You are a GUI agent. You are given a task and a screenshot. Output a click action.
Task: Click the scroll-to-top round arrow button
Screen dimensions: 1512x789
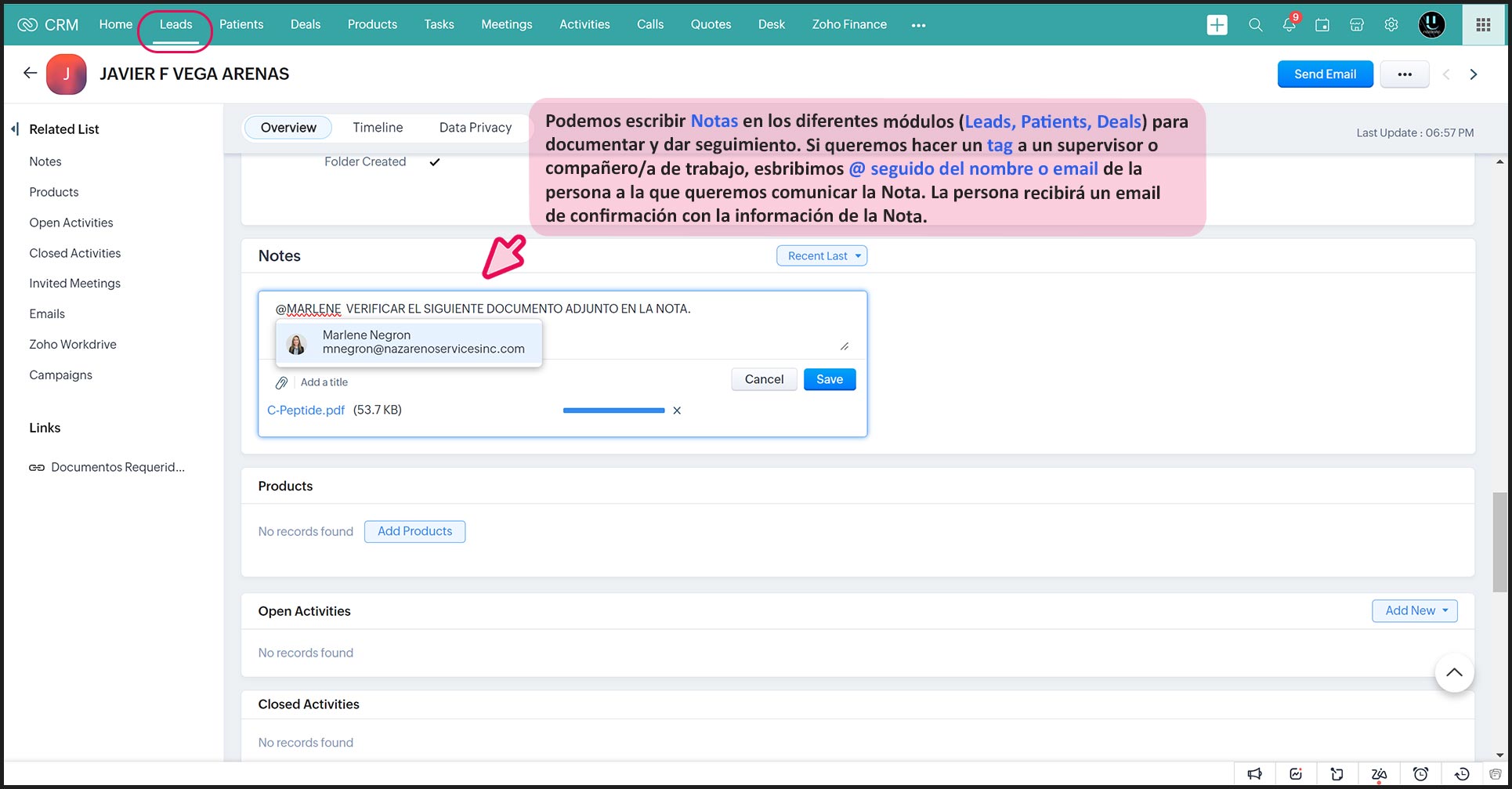click(1454, 672)
